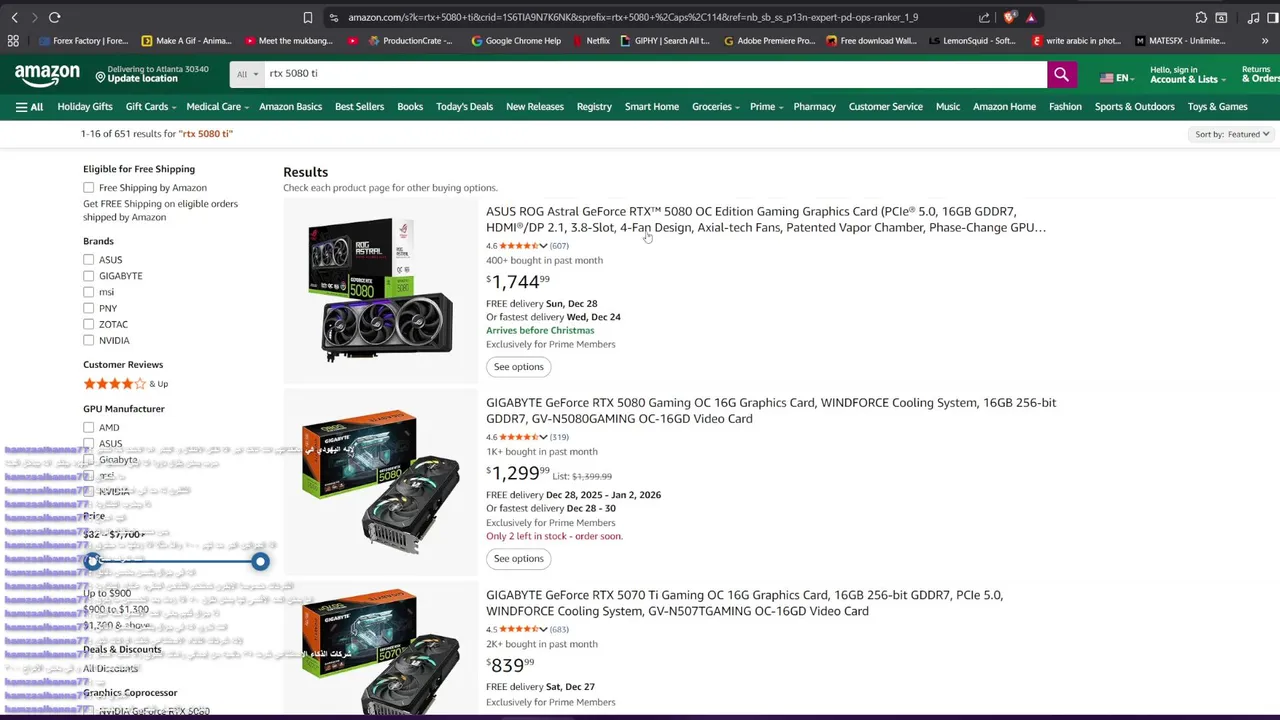
Task: Click the Amazon logo
Action: [x=47, y=75]
